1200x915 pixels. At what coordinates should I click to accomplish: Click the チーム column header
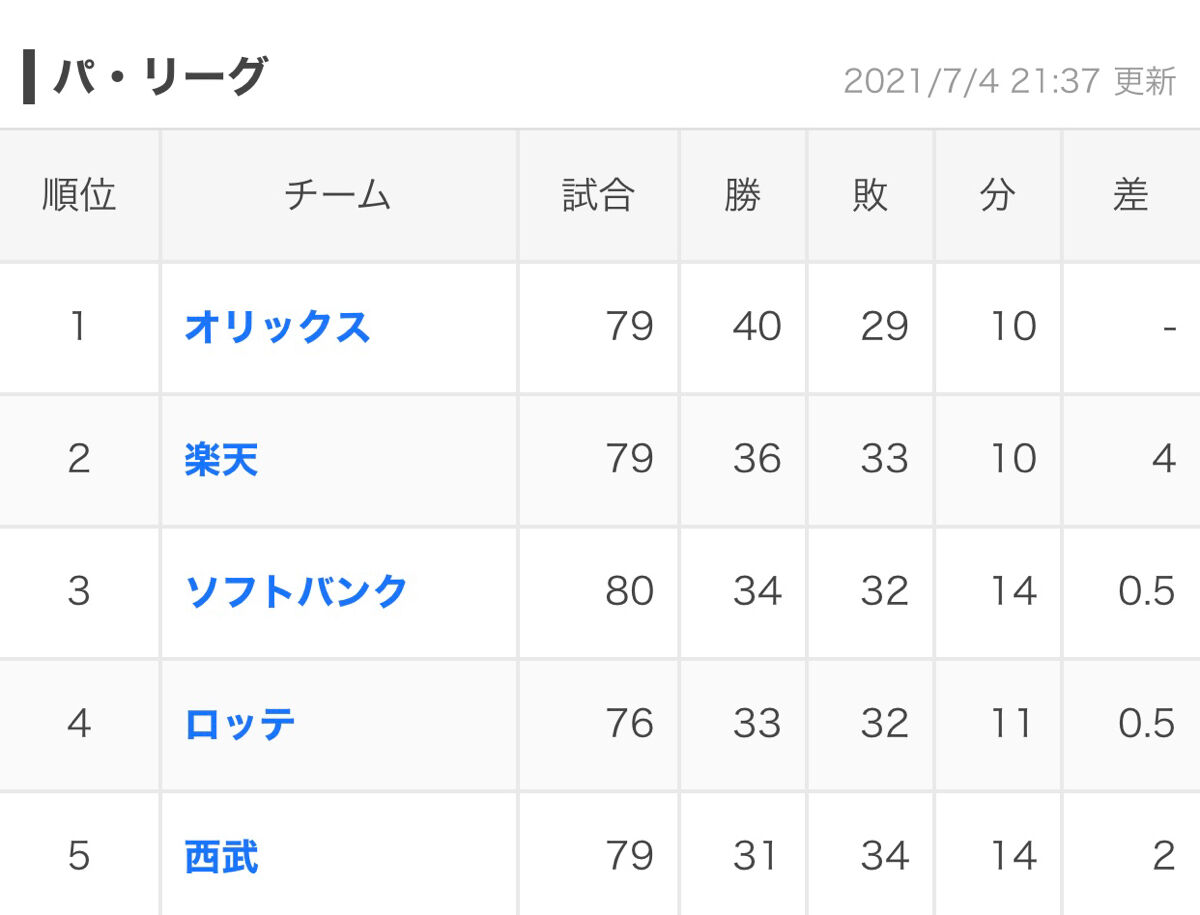click(x=338, y=195)
